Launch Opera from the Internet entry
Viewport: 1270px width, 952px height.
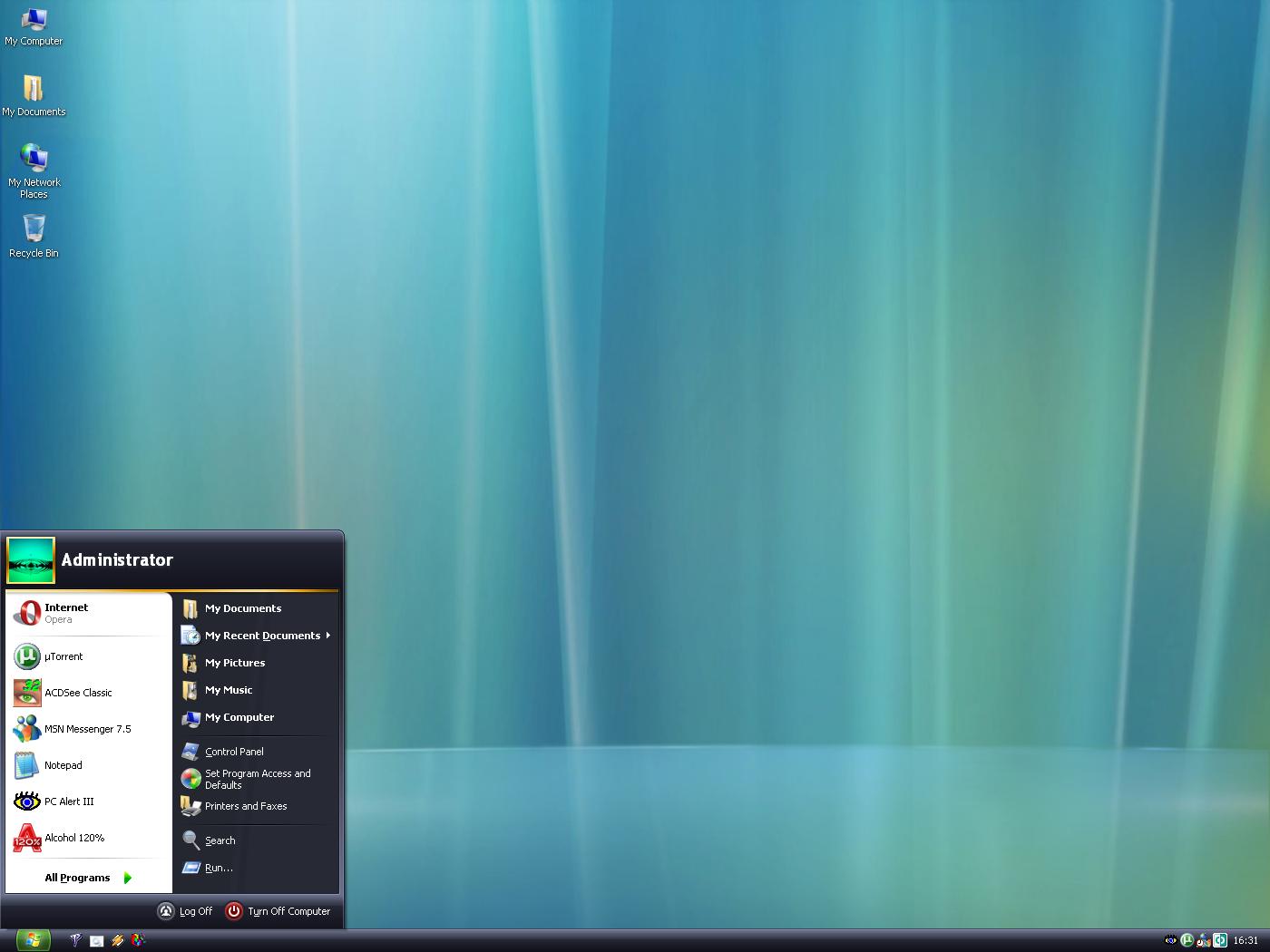(88, 614)
